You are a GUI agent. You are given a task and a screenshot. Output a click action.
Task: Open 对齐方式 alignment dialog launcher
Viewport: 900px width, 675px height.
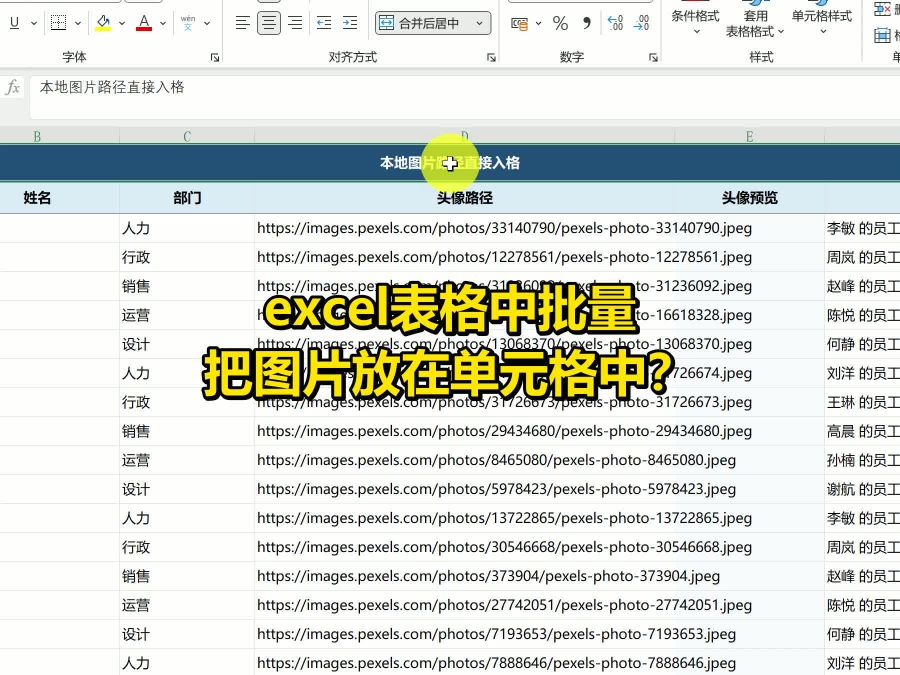click(491, 57)
